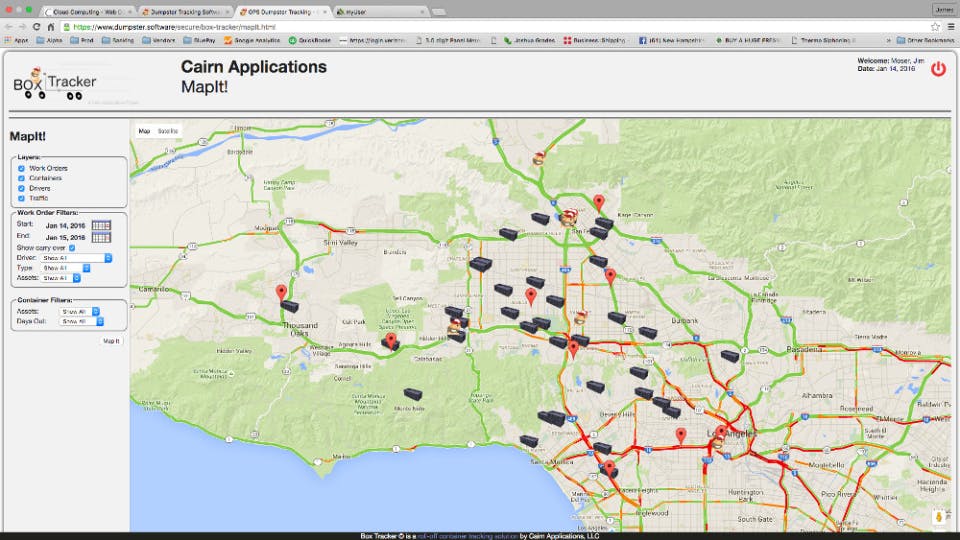Toggle the Traffic layer checkbox
The height and width of the screenshot is (540, 960).
pyautogui.click(x=21, y=198)
